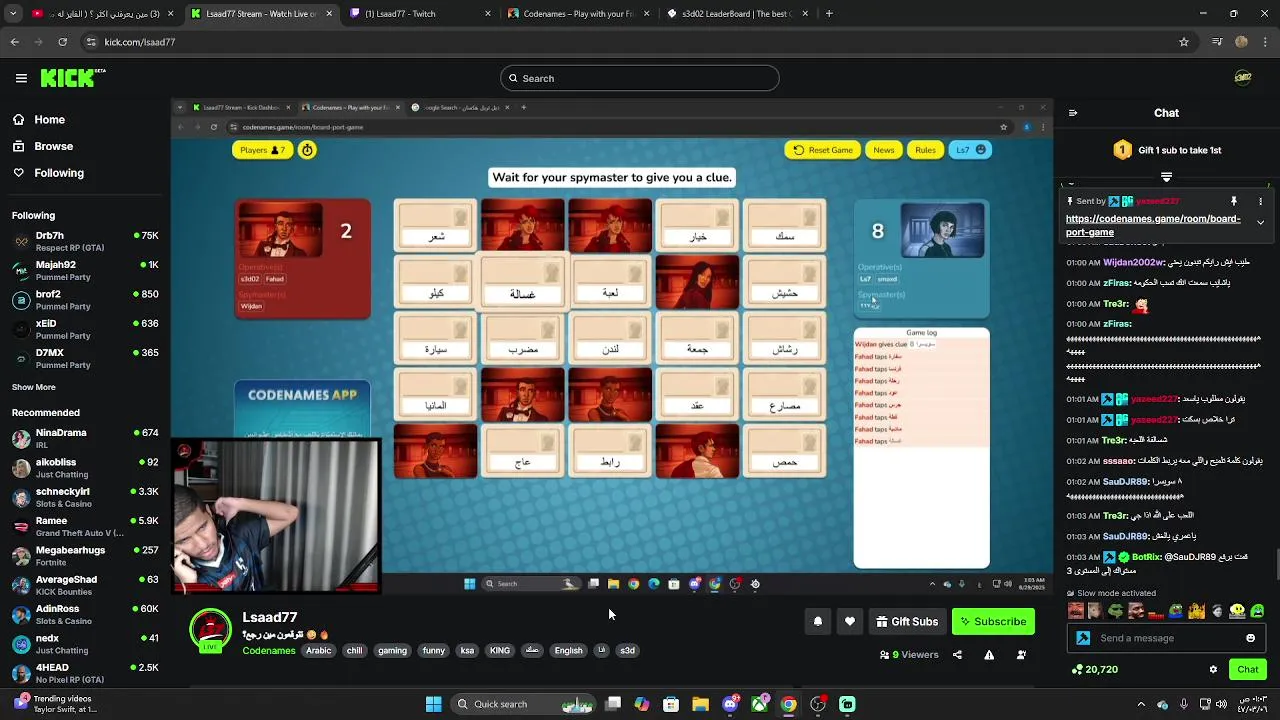Screen dimensions: 1280x720
Task: Open a new browser tab
Action: tap(829, 14)
